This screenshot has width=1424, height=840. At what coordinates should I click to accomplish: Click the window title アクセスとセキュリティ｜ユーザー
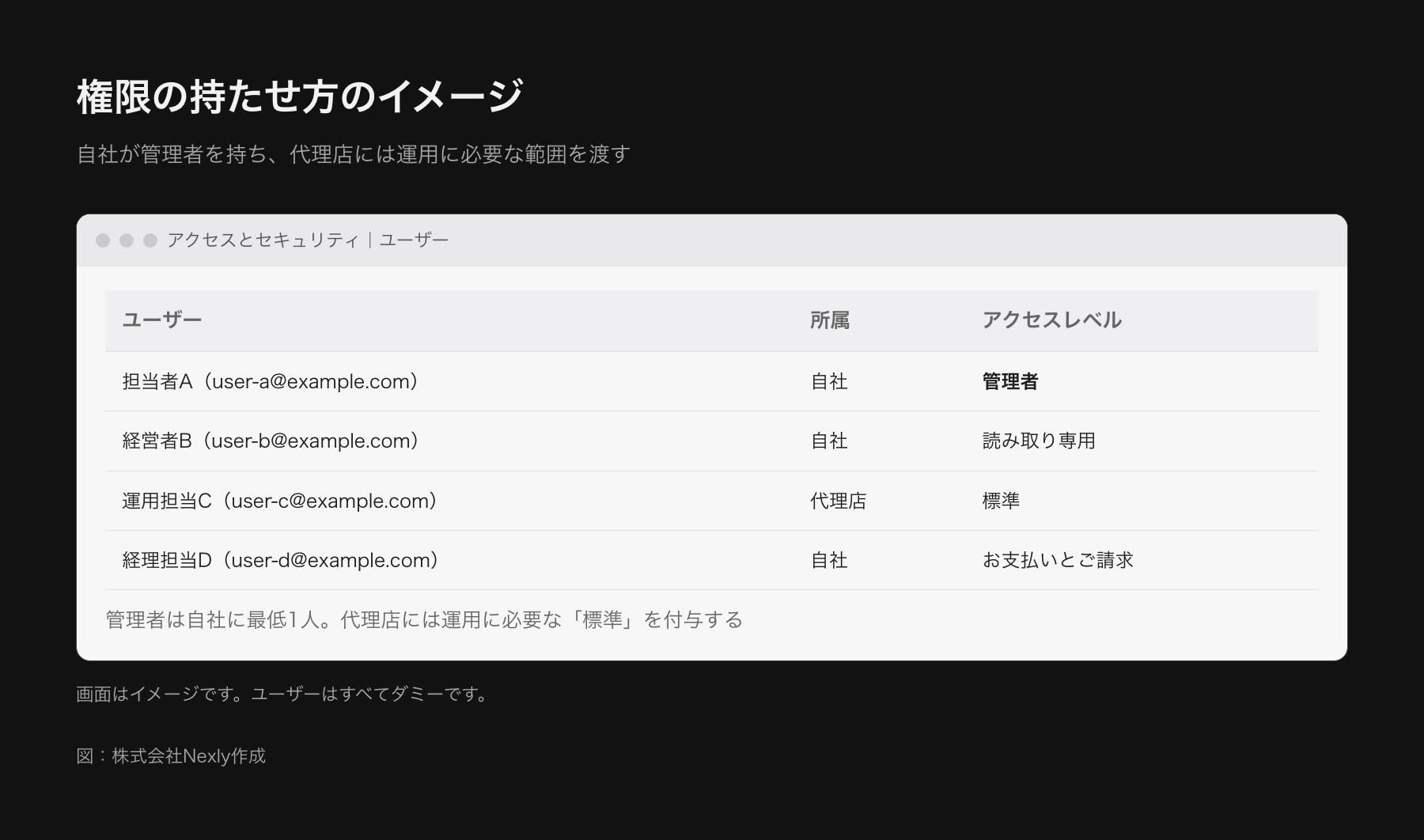pos(308,240)
